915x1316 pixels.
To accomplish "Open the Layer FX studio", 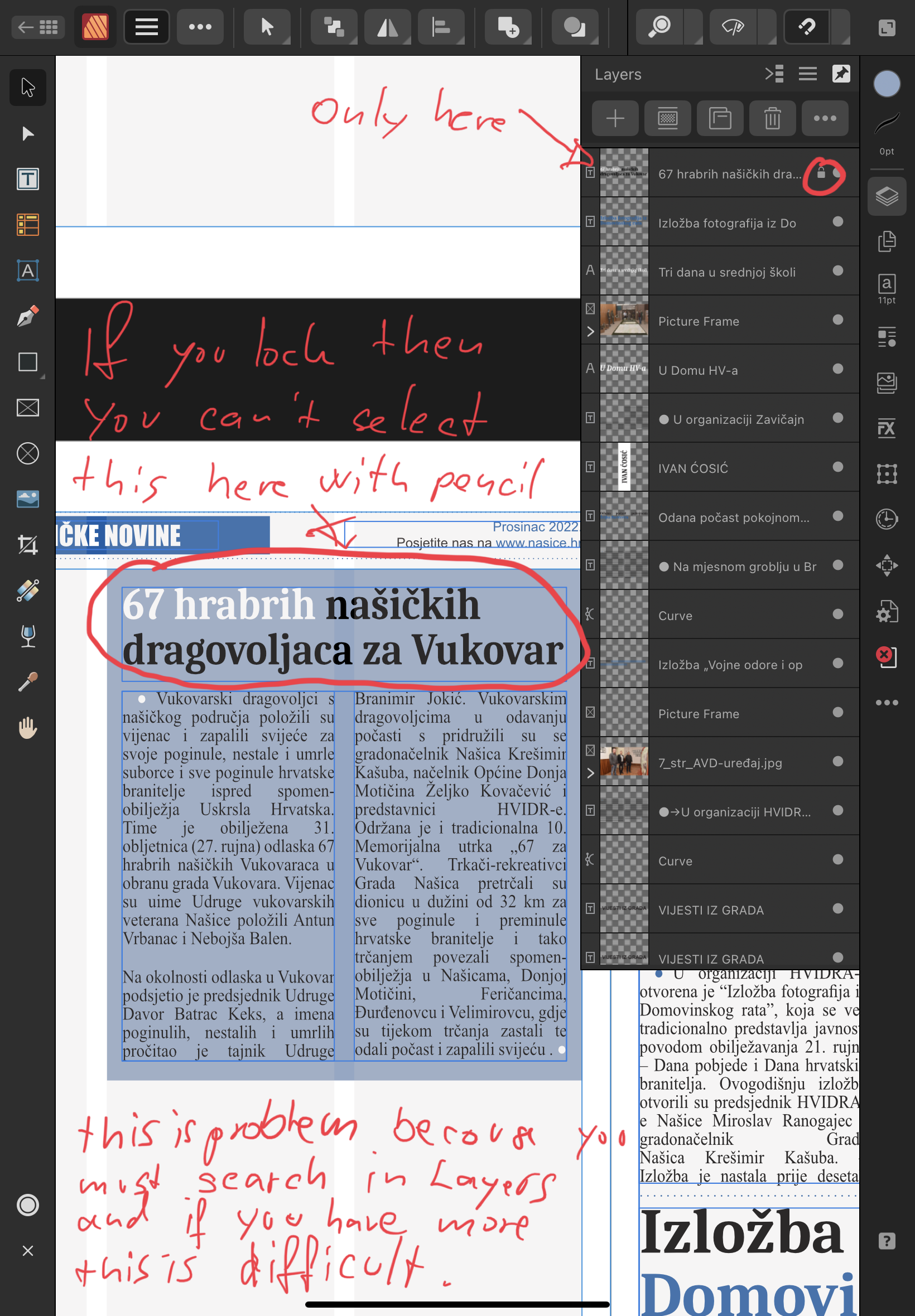I will pos(887,428).
